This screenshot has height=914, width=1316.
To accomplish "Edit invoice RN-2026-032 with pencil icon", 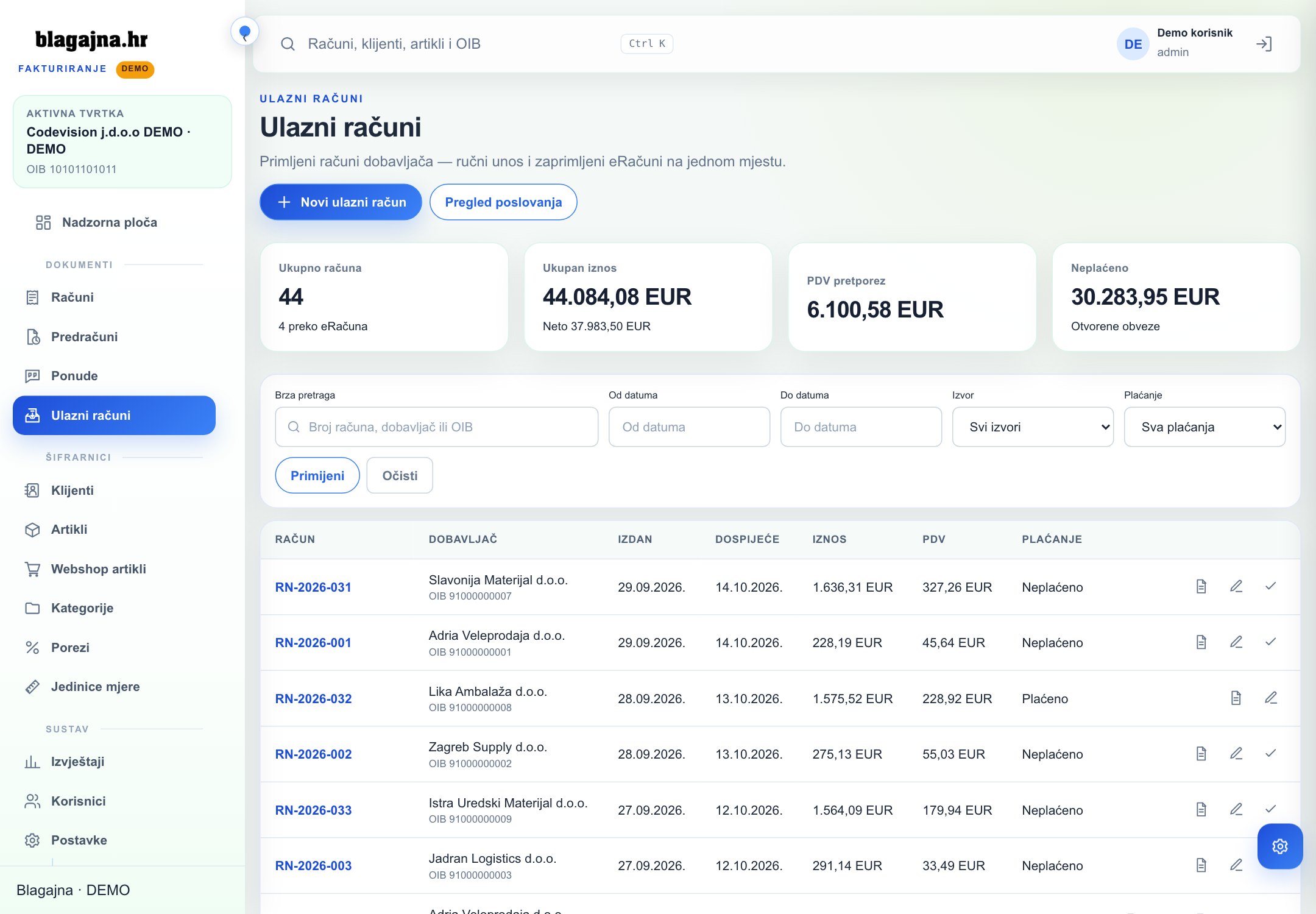I will [1271, 698].
